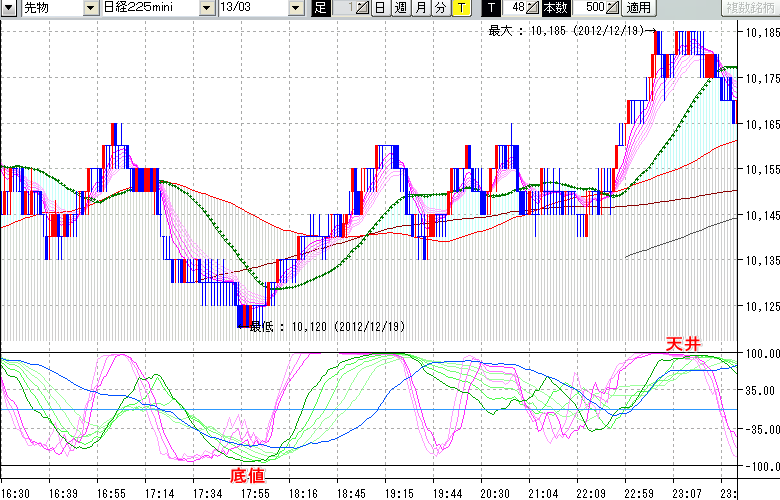Adjust the 本数 value 500 spinner
This screenshot has width=780, height=500.
[610, 8]
